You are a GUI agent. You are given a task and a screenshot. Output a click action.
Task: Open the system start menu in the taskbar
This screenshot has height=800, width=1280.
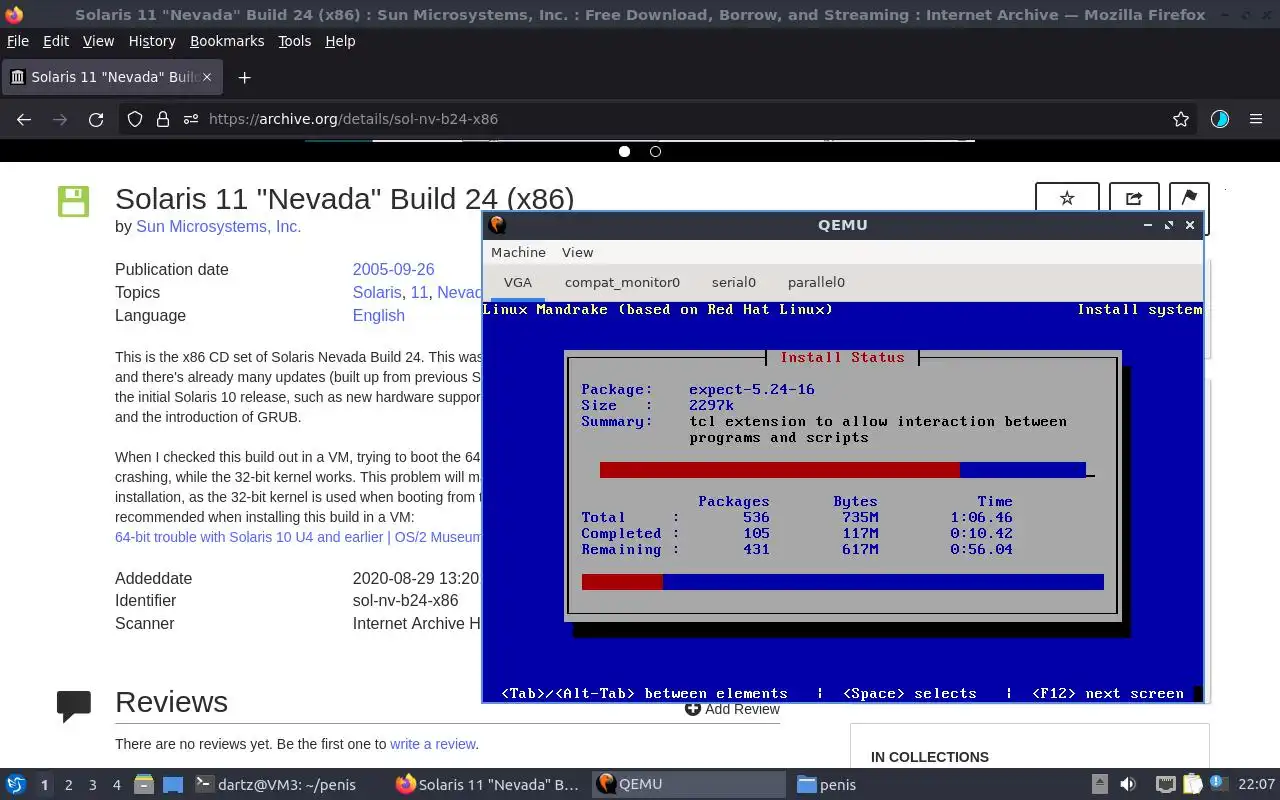coord(16,785)
